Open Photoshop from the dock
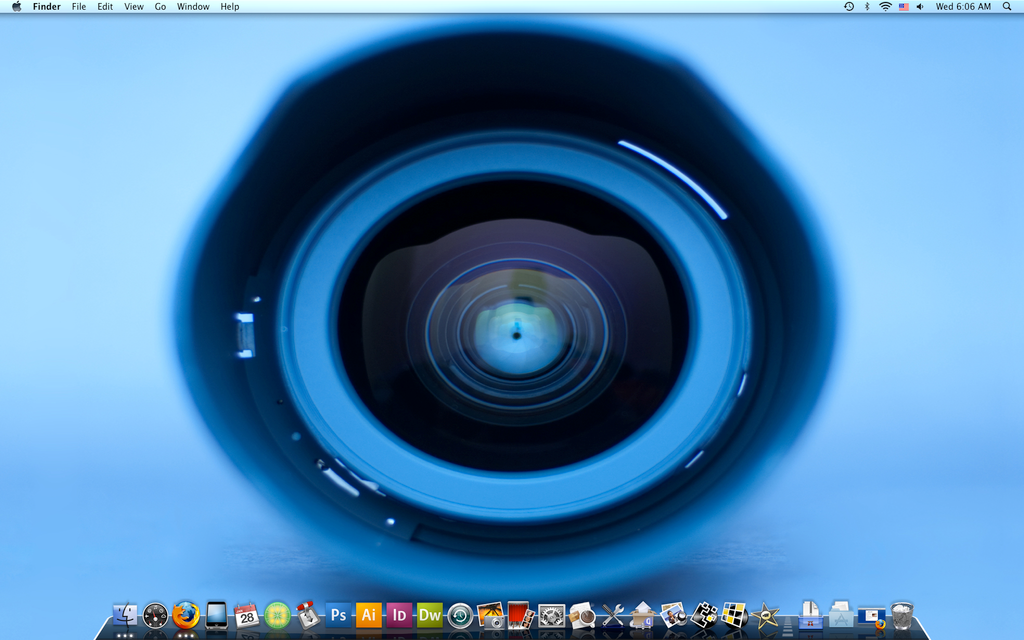1024x640 pixels. 338,615
